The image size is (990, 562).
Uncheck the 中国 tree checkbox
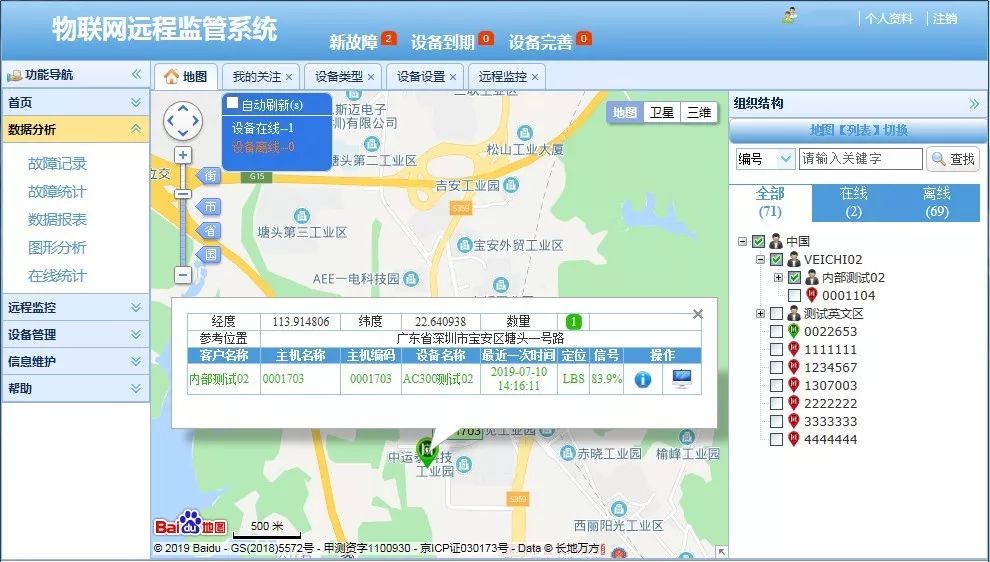(759, 241)
